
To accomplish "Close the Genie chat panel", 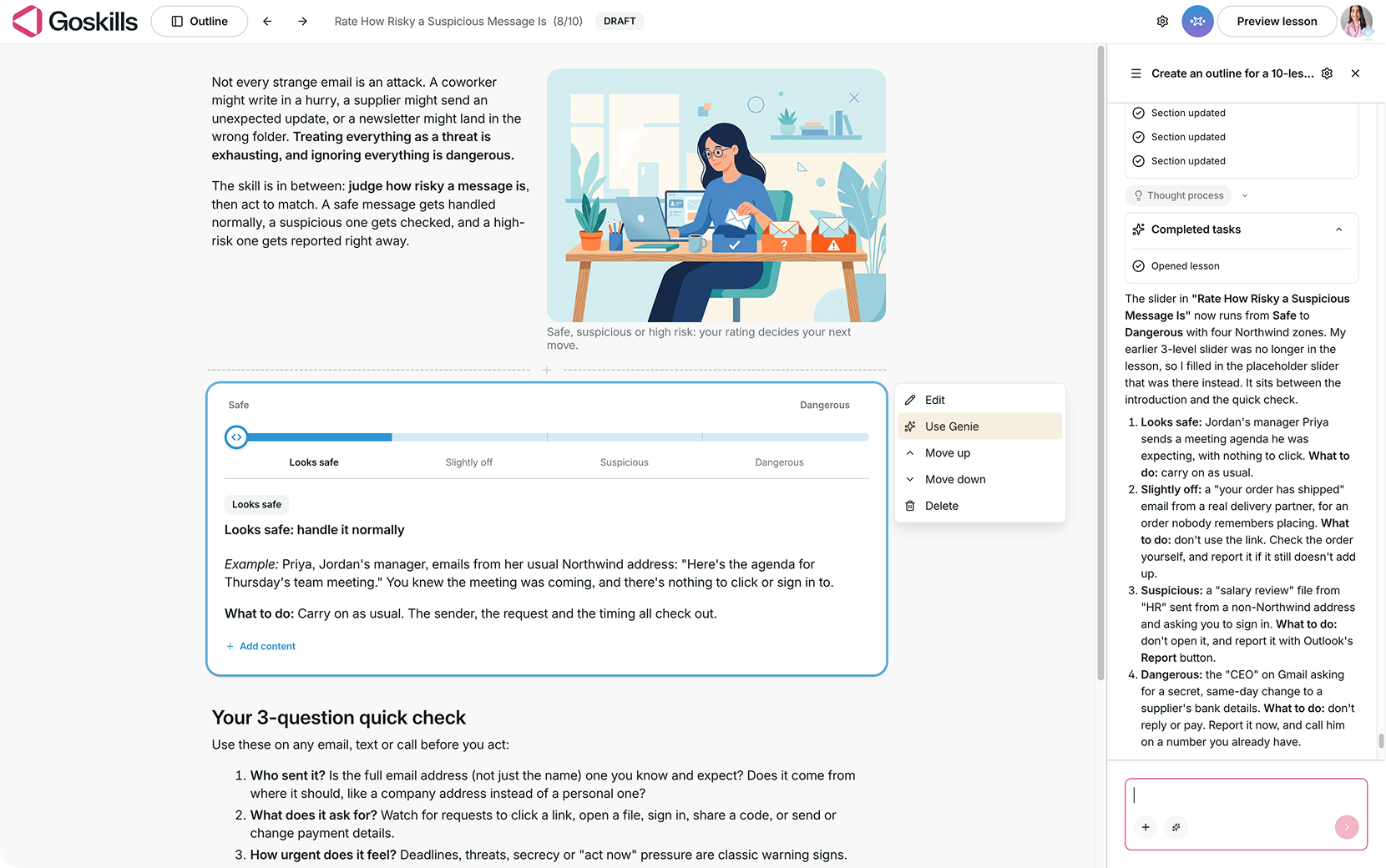I will pos(1355,73).
